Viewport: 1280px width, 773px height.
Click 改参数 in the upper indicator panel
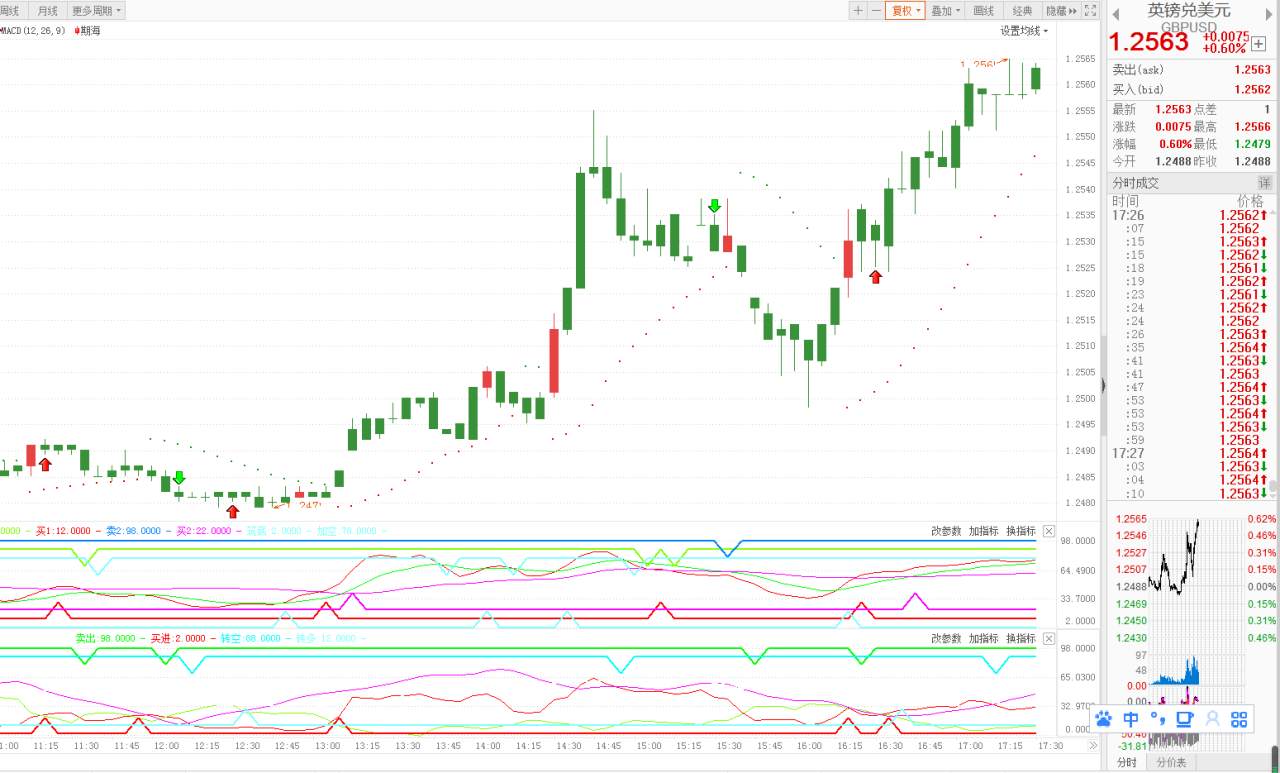pyautogui.click(x=946, y=531)
